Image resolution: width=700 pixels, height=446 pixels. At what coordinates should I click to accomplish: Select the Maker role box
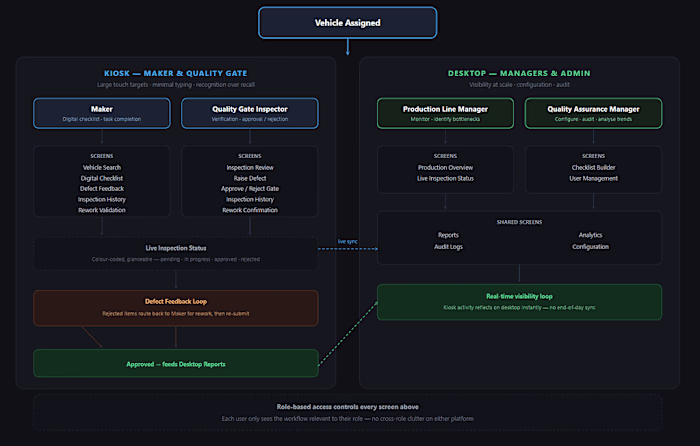tap(102, 113)
